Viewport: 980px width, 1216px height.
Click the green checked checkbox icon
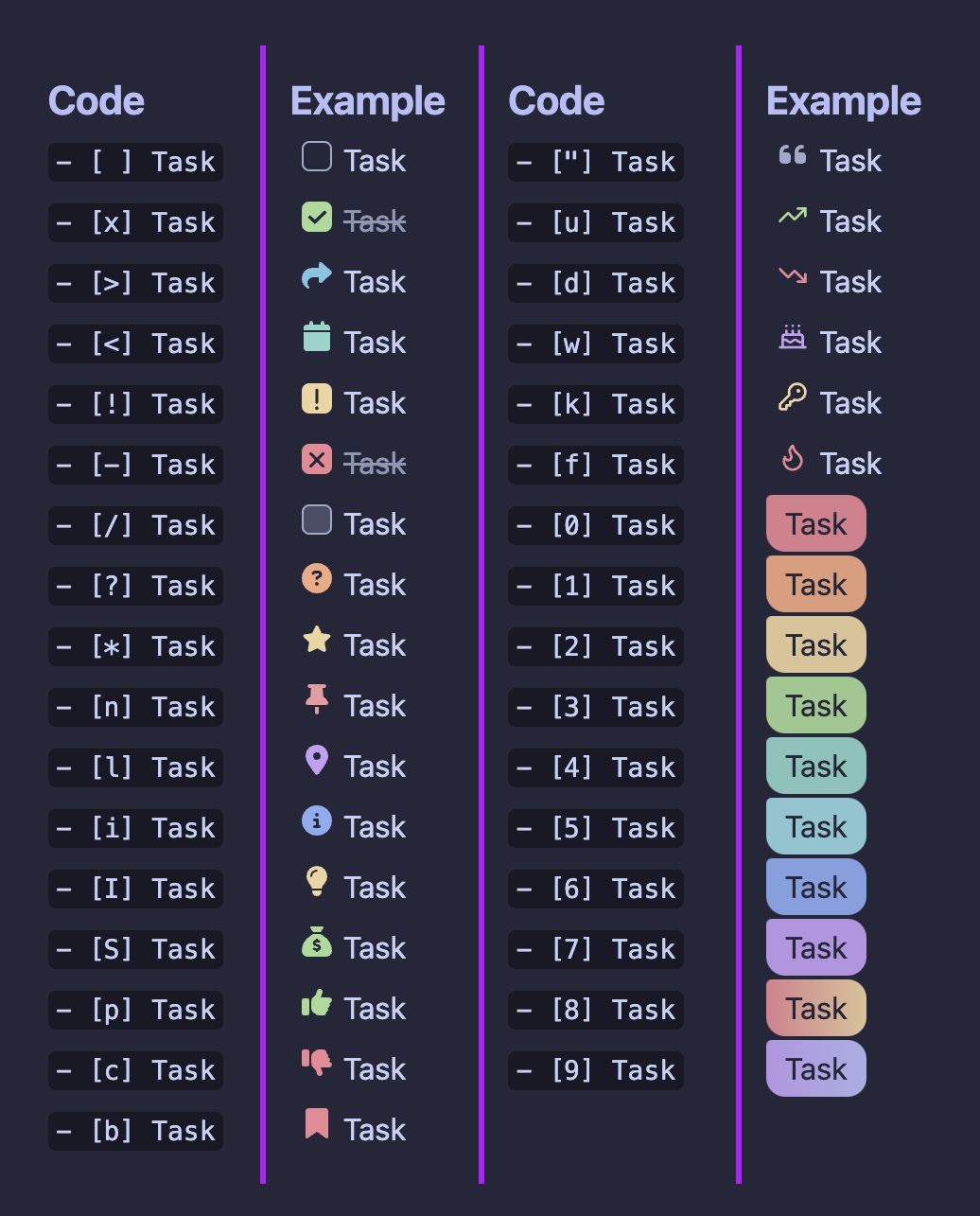pyautogui.click(x=317, y=218)
